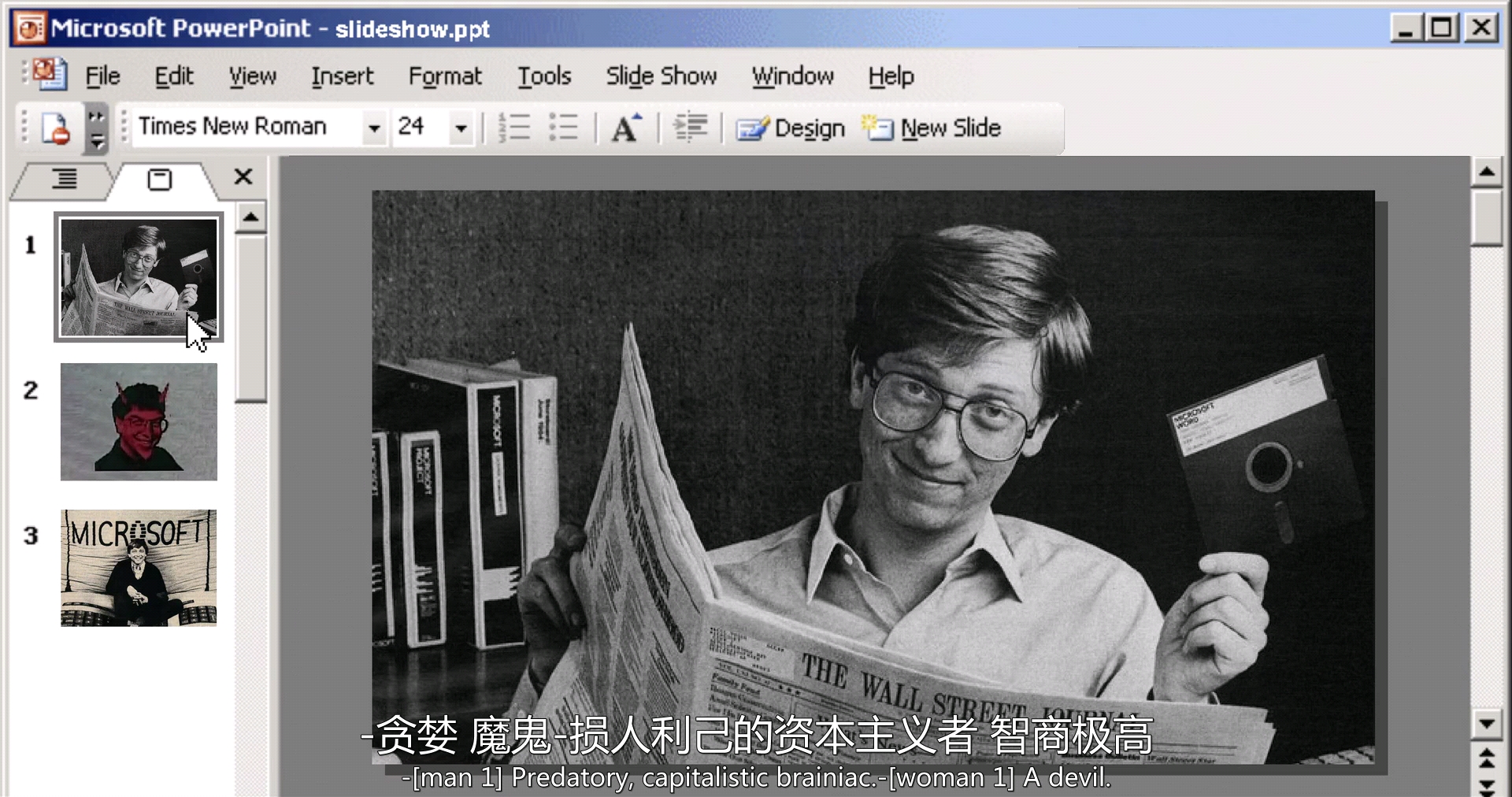Click the thumbnail pane scrollbar thumb
The height and width of the screenshot is (797, 1512).
(250, 318)
